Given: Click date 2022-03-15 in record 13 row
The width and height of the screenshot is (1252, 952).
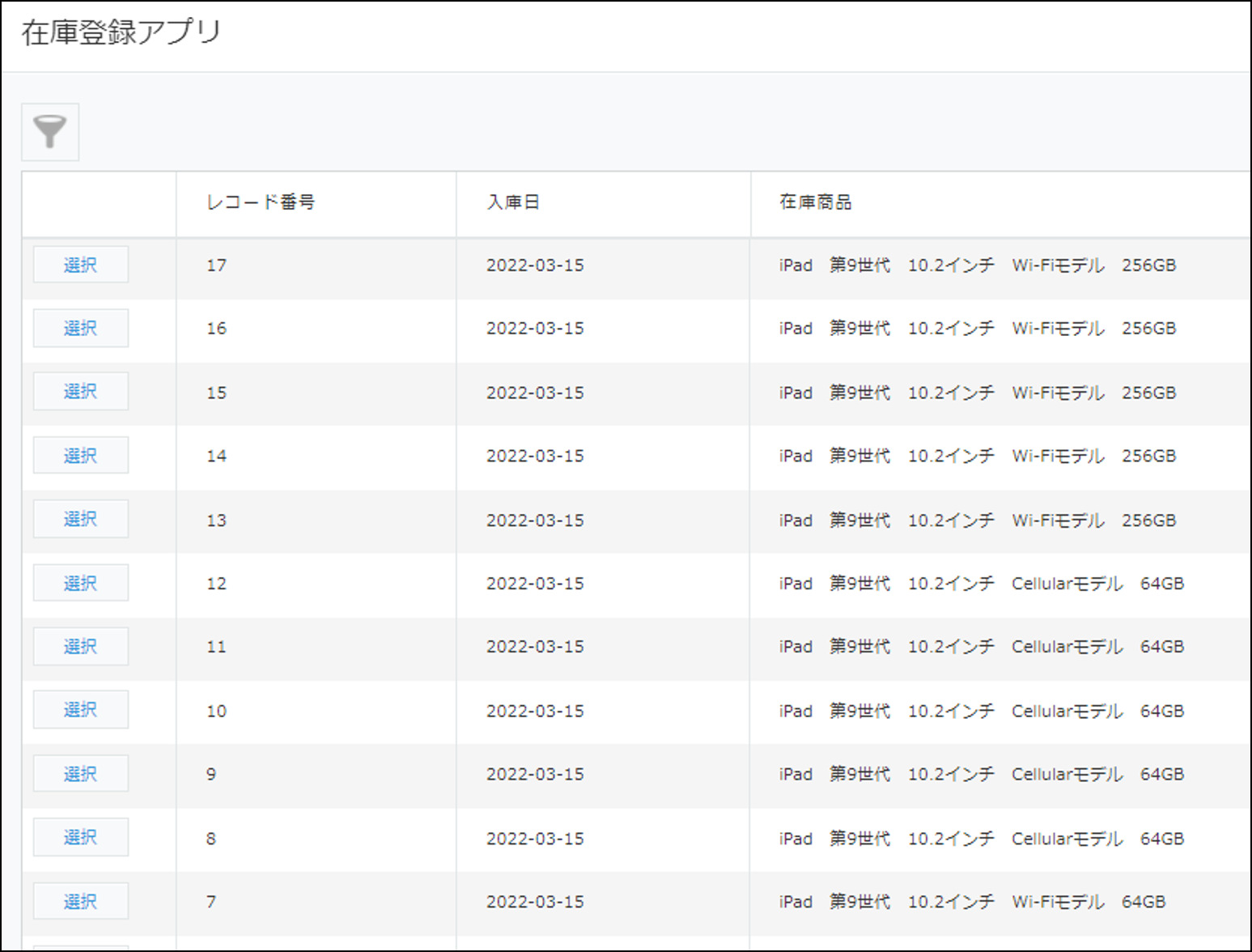Looking at the screenshot, I should tap(535, 520).
